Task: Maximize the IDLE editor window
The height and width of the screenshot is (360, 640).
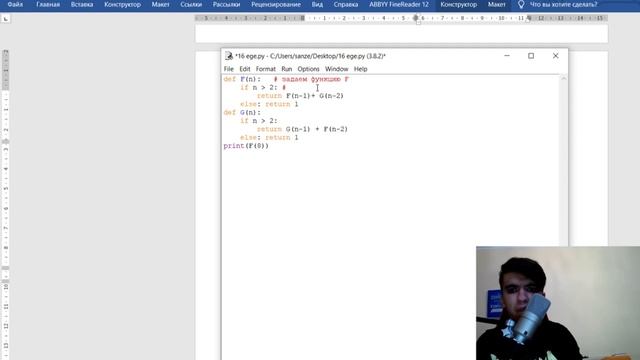Action: click(x=531, y=56)
